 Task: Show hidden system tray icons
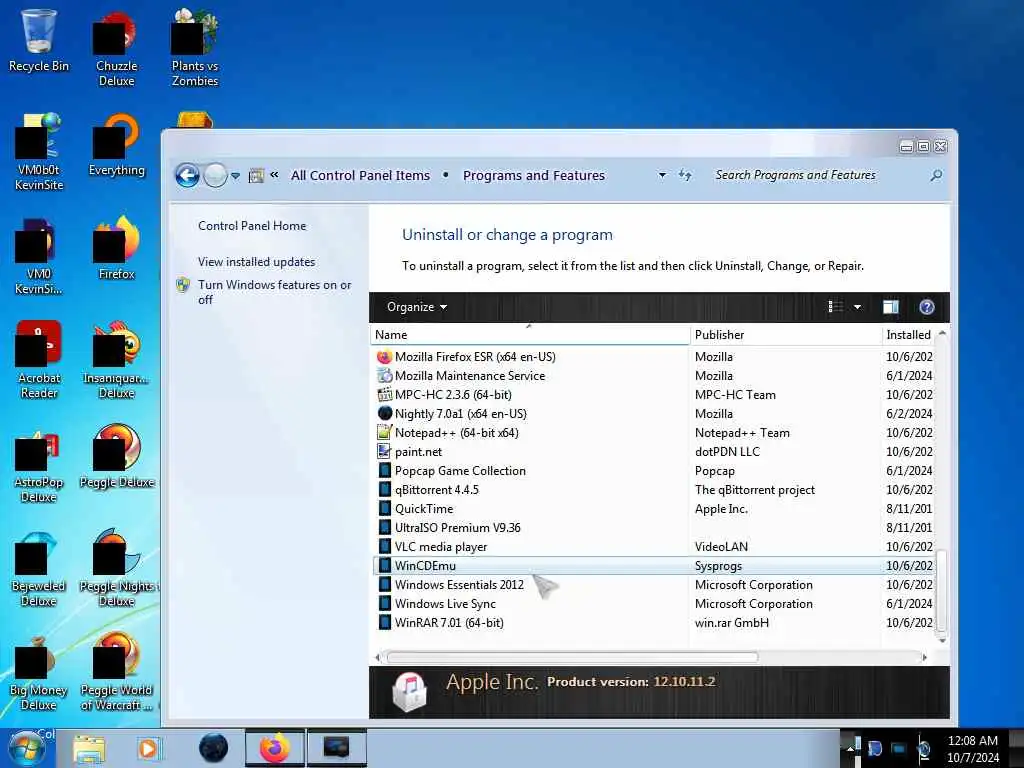(850, 749)
